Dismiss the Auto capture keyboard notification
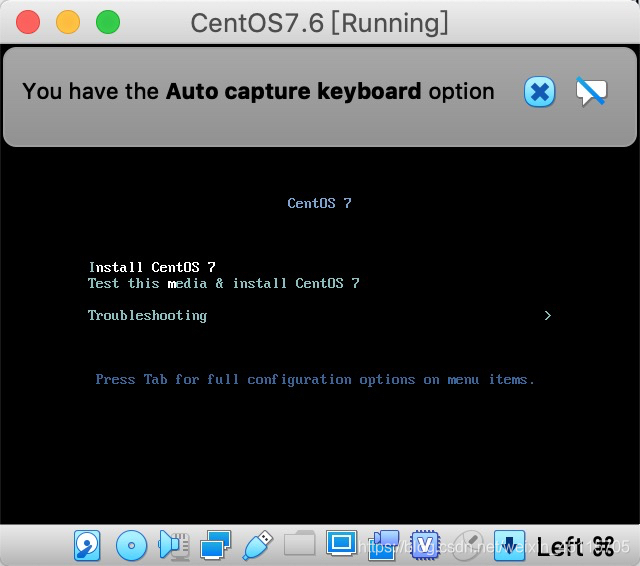 pos(540,91)
